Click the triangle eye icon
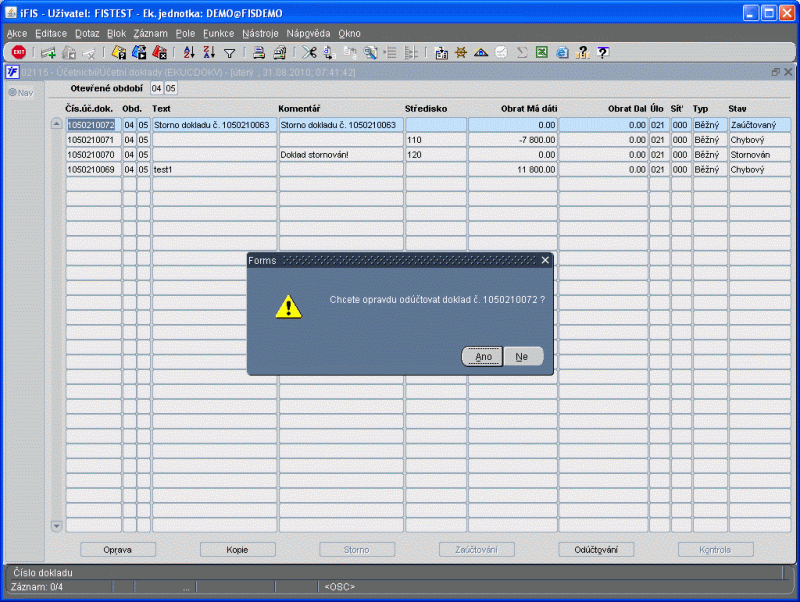800x602 pixels. (481, 52)
